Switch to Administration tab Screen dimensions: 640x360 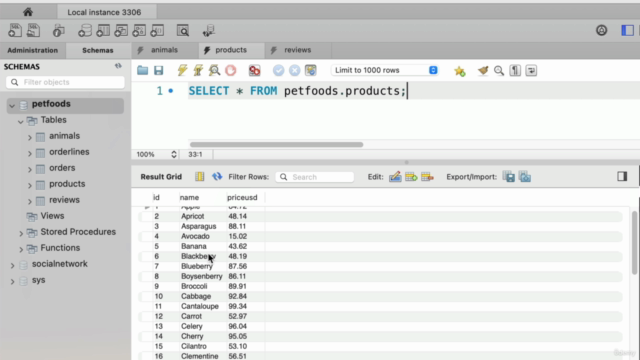(33, 50)
